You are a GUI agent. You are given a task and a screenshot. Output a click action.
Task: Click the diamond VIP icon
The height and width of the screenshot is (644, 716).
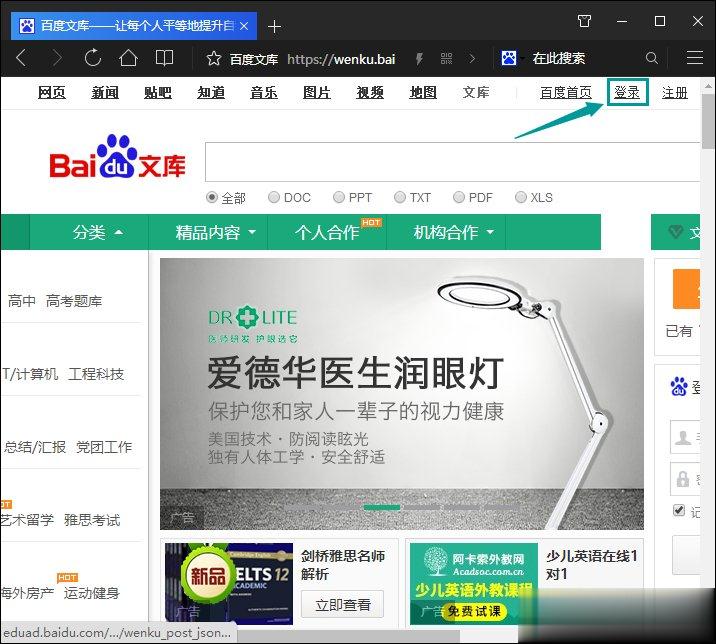coord(675,232)
